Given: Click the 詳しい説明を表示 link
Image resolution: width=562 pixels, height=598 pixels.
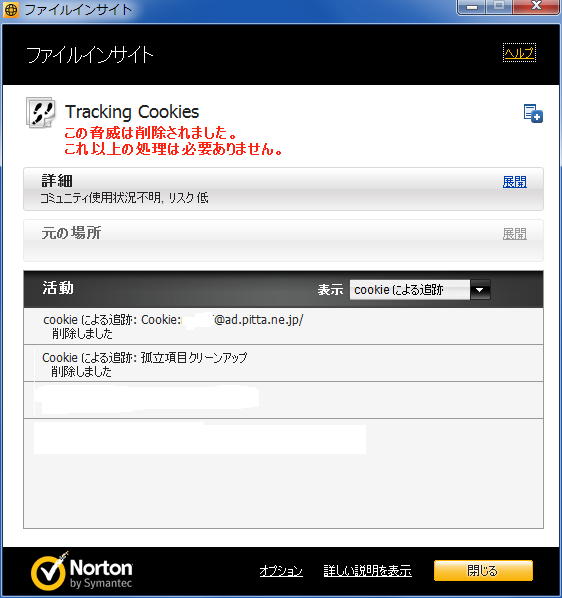Looking at the screenshot, I should [x=368, y=571].
